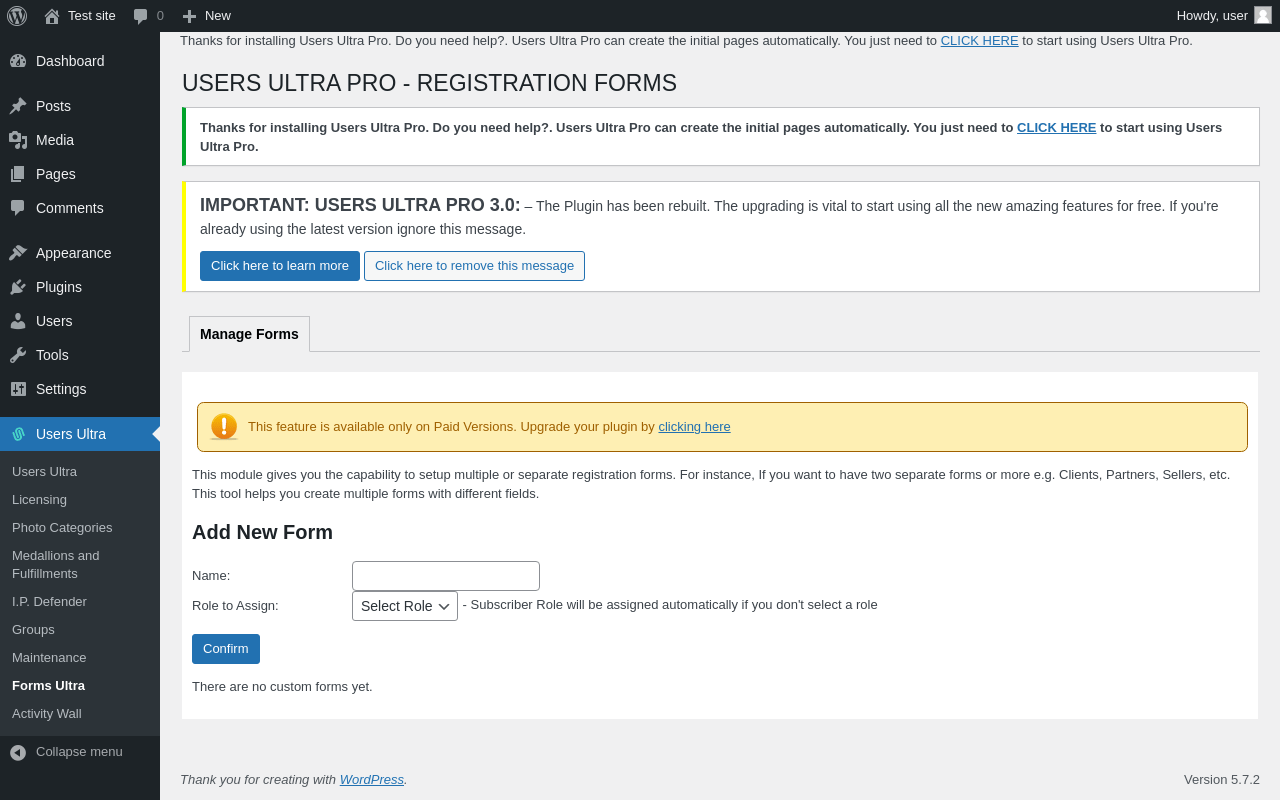Follow the 'clicking here' upgrade link

(694, 427)
